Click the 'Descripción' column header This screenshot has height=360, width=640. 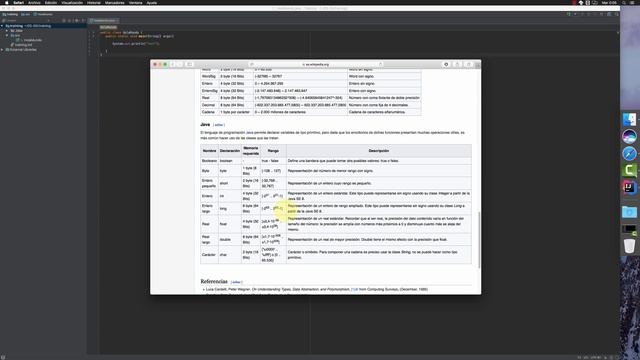378,151
